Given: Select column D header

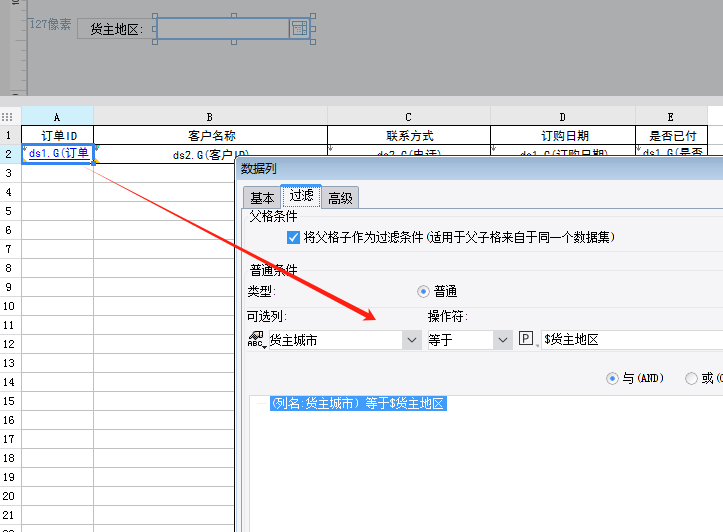Looking at the screenshot, I should 563,117.
